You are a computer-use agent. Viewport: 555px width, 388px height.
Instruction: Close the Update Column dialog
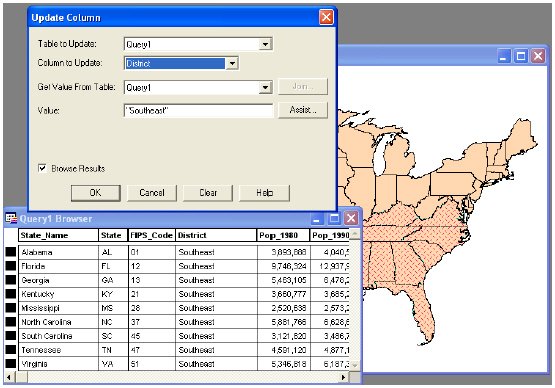click(x=326, y=17)
